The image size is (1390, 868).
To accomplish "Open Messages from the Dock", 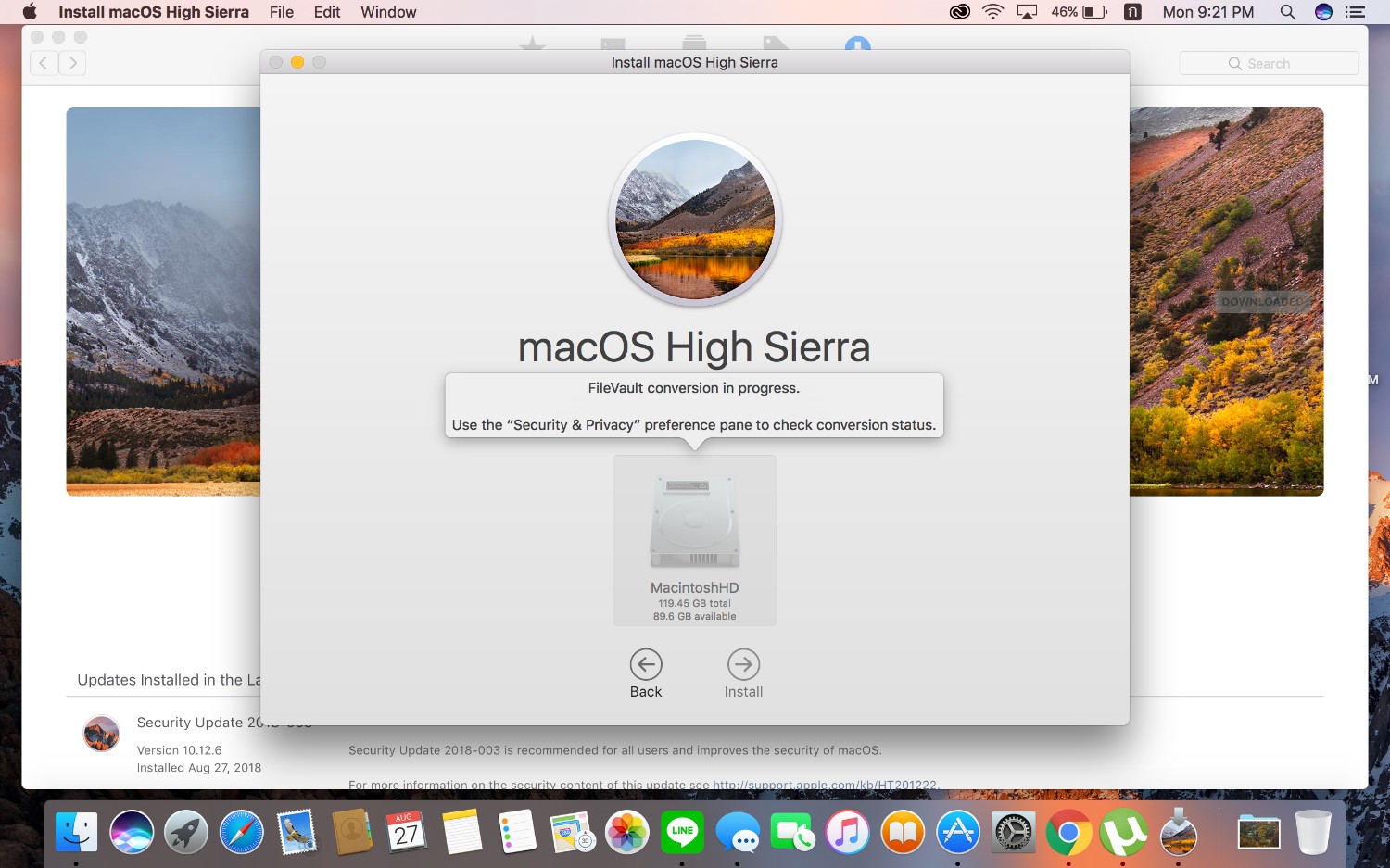I will point(738,832).
